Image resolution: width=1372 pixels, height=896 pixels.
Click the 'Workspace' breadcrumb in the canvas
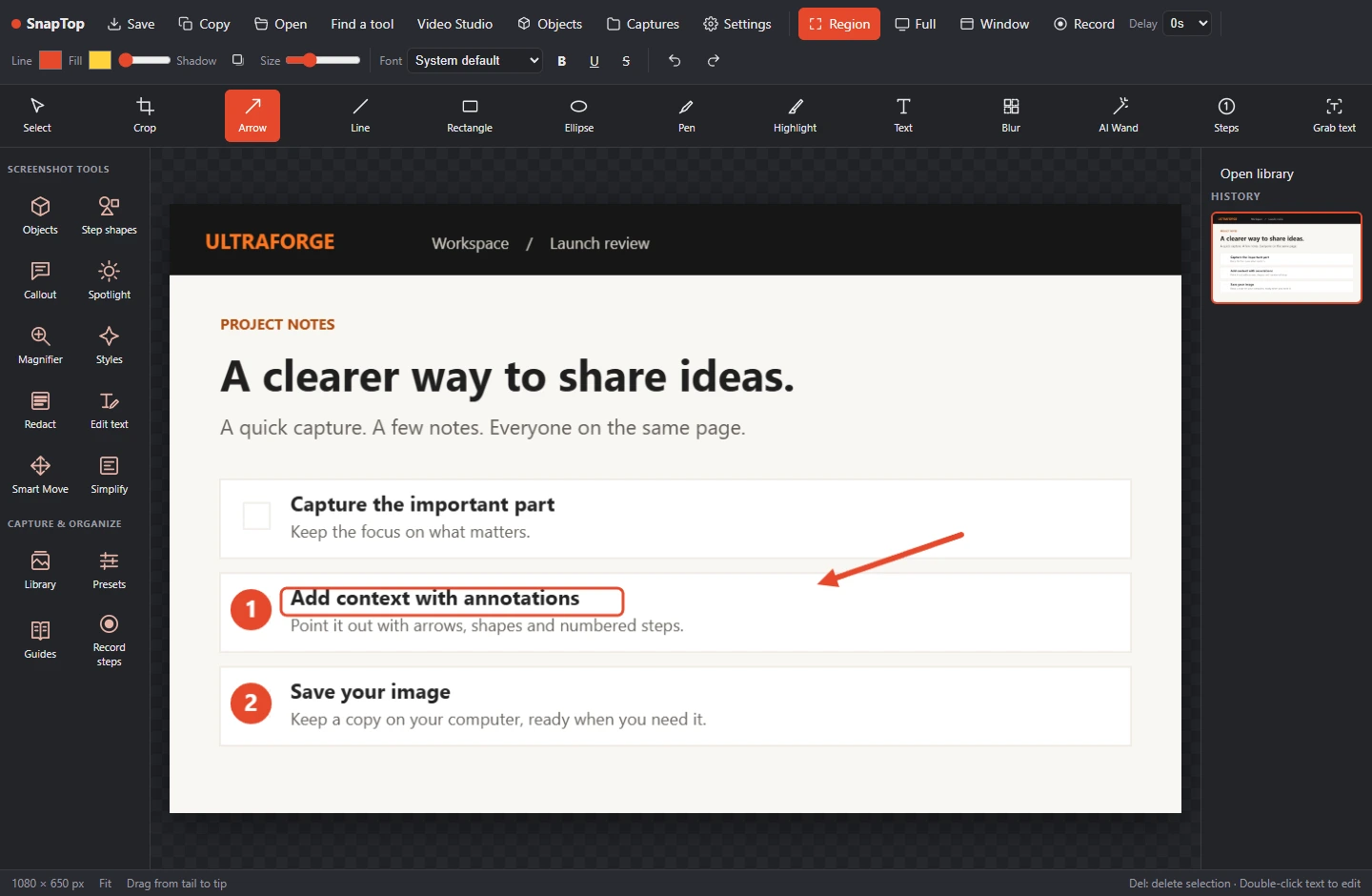click(x=470, y=243)
